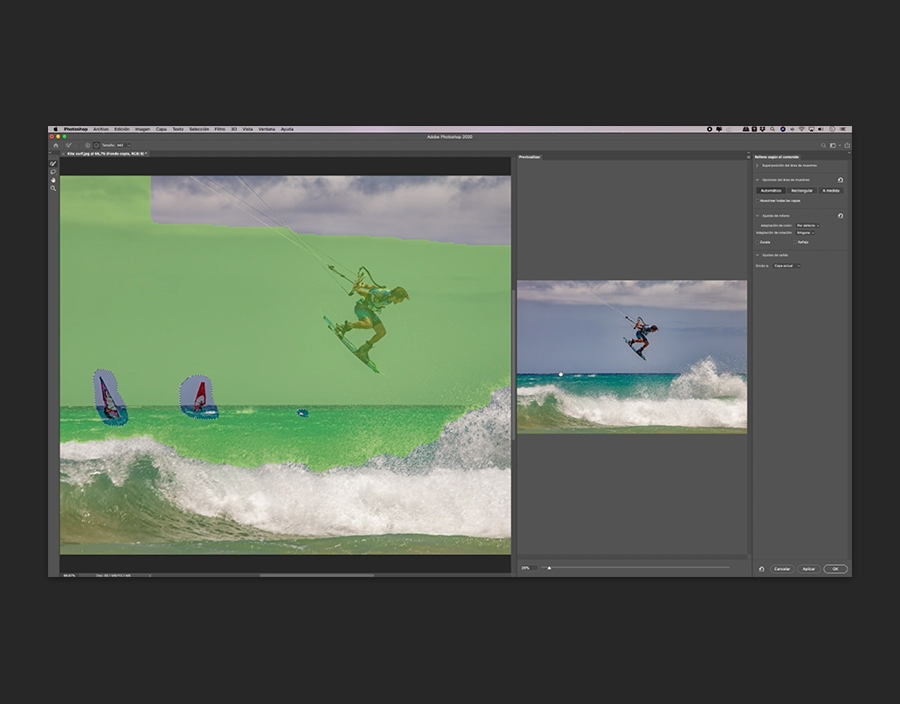The image size is (900, 704).
Task: Click the horizontal scrollbar below the canvas
Action: click(x=317, y=575)
